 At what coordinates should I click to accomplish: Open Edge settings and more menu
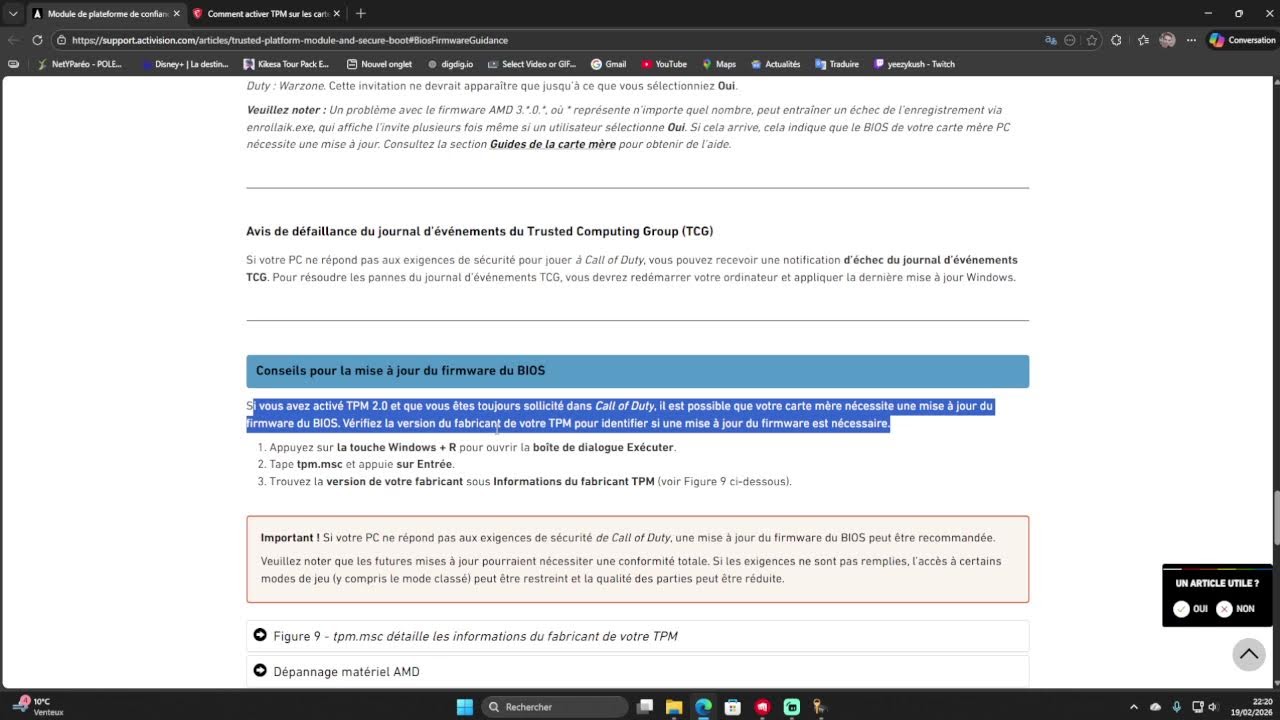1191,40
